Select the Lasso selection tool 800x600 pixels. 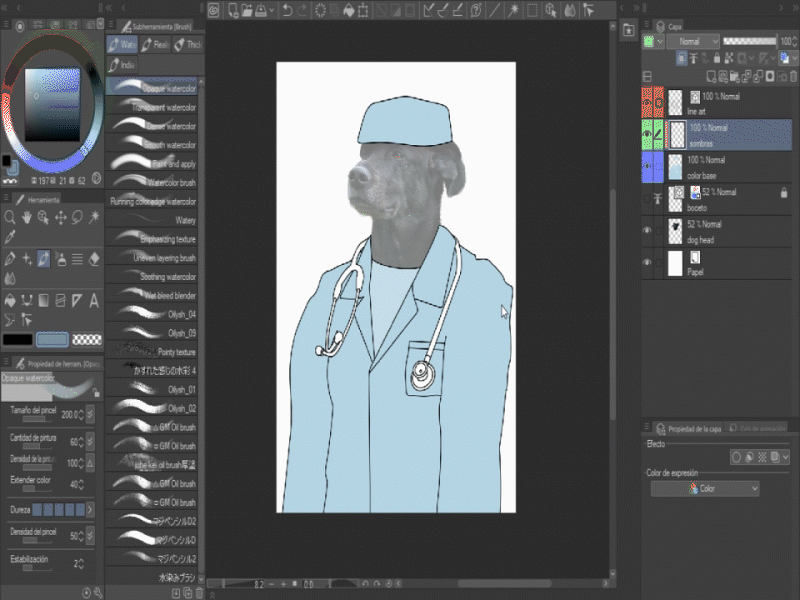[x=77, y=218]
